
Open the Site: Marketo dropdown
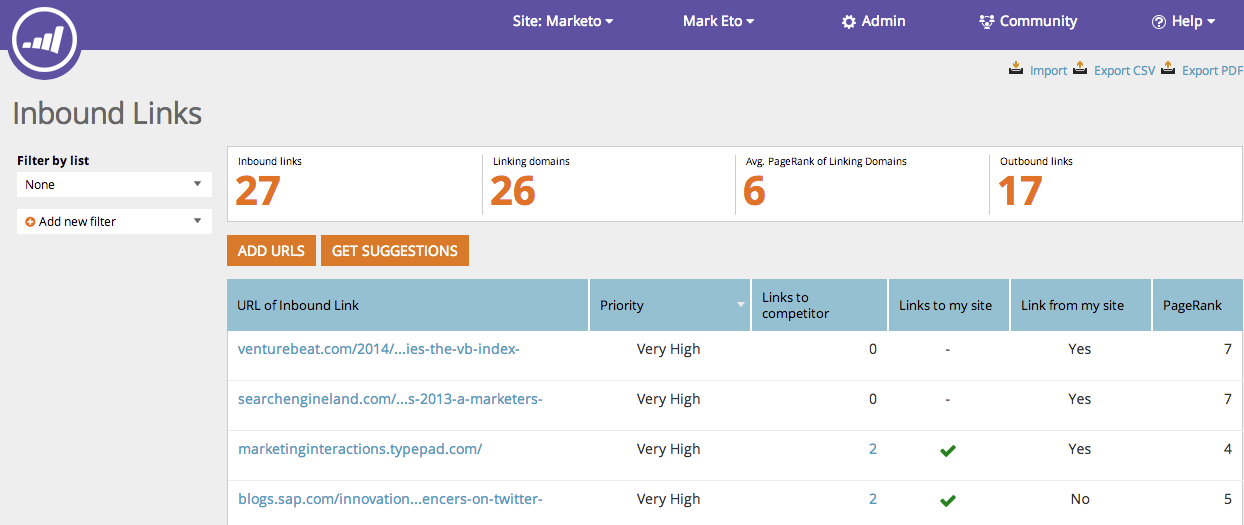click(563, 21)
